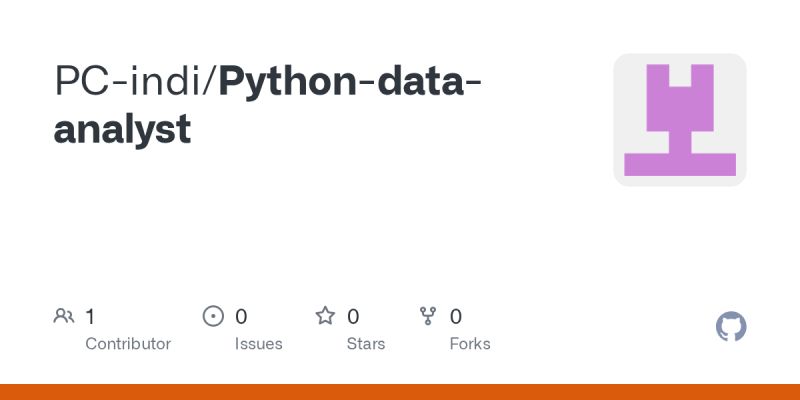800x400 pixels.
Task: Click the bold Python-data- title text
Action: click(x=350, y=84)
